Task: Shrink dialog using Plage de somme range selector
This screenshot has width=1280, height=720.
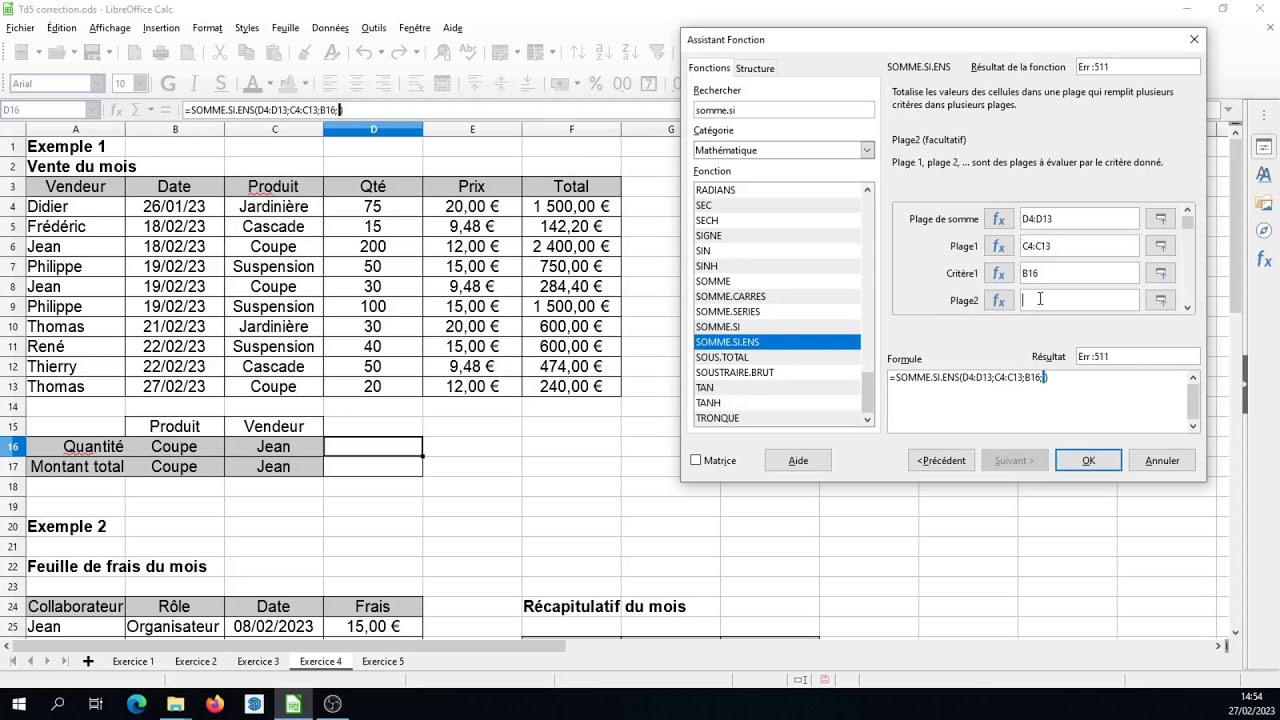Action: [1160, 219]
